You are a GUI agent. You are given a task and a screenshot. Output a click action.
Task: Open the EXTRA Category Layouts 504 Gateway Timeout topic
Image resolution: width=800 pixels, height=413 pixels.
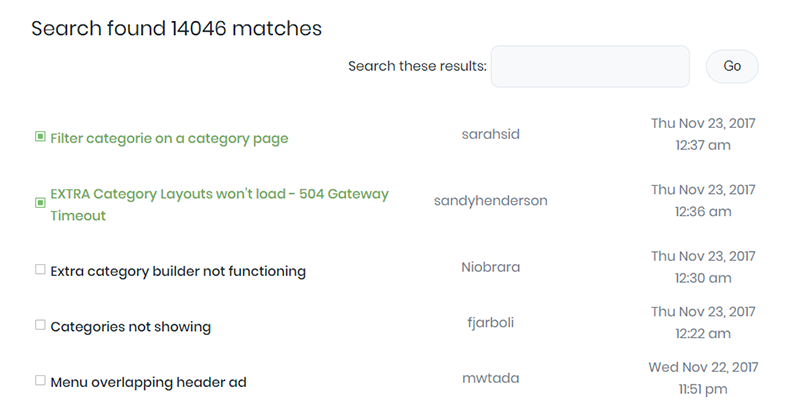pos(219,205)
